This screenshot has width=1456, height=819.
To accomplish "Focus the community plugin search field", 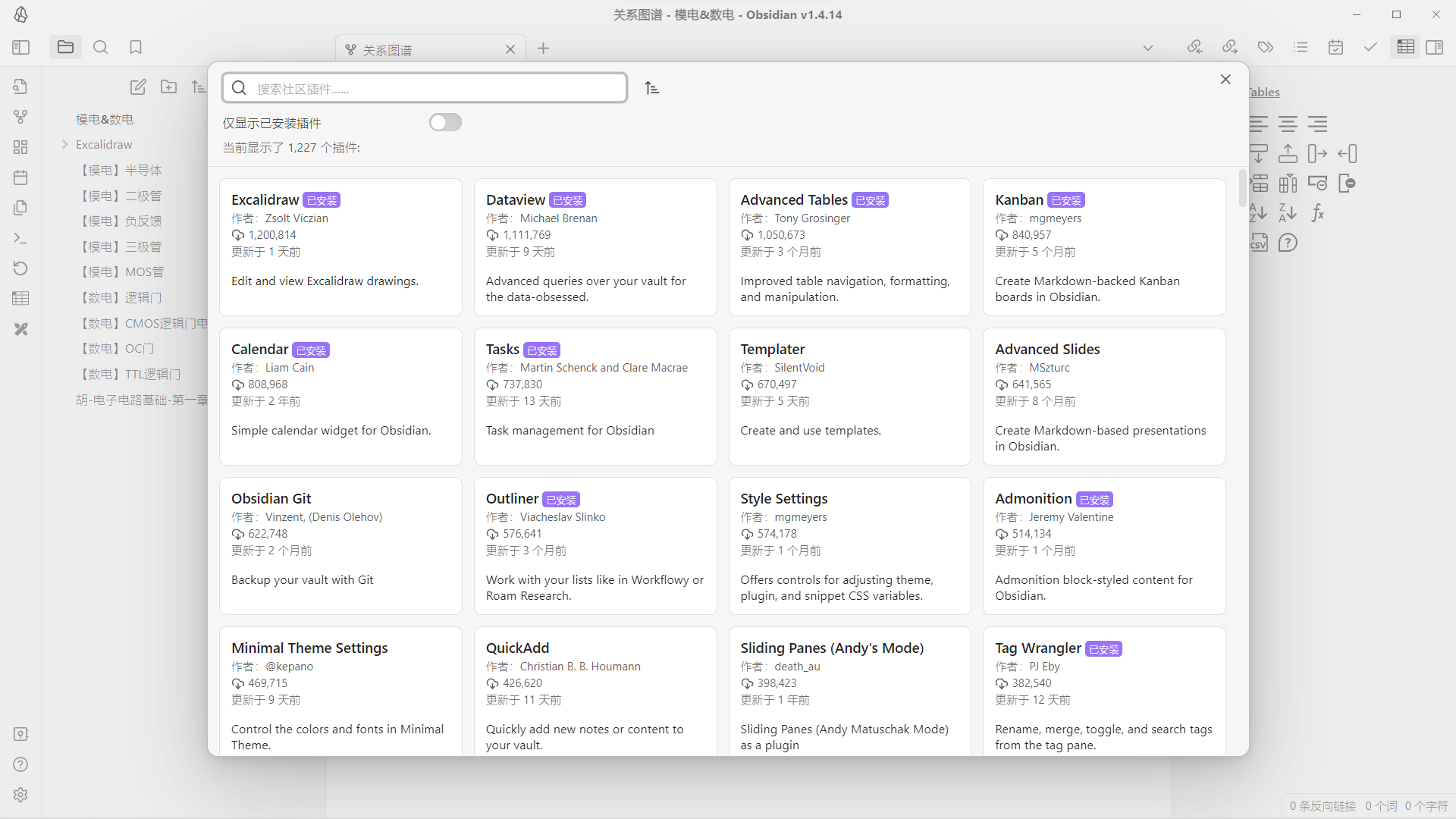I will [425, 88].
